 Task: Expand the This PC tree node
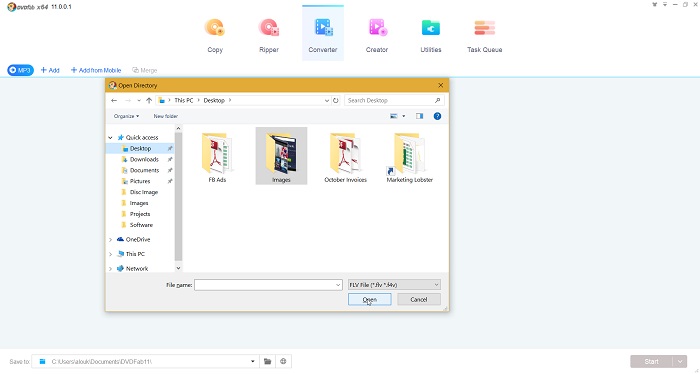110,254
